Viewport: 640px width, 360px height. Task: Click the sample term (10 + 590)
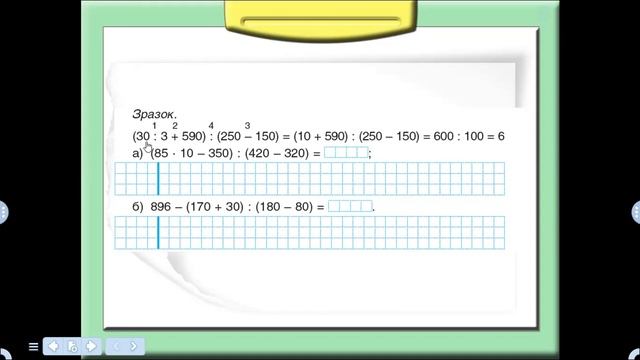click(320, 136)
